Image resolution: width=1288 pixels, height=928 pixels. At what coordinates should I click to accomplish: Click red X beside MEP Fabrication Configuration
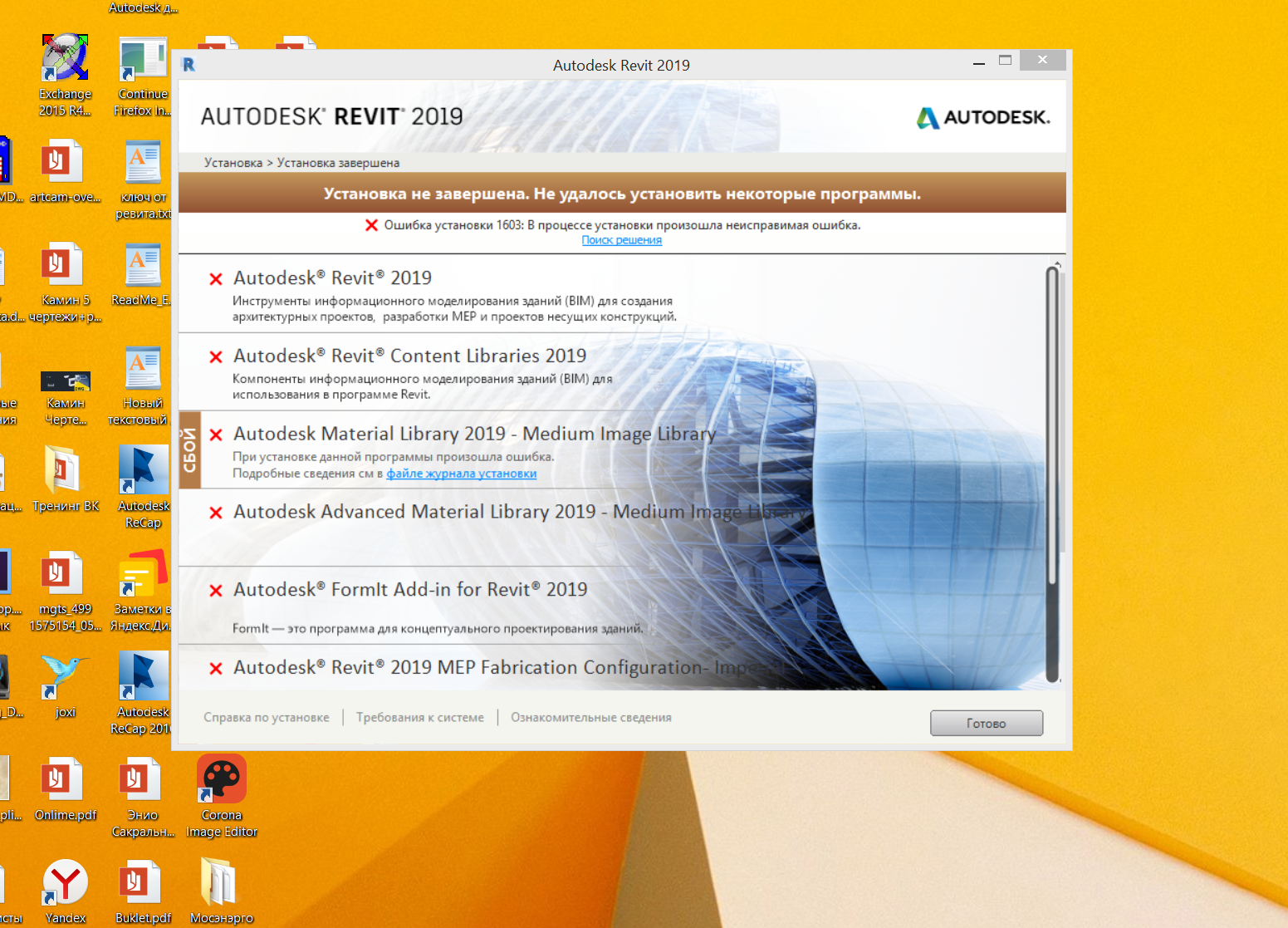(x=216, y=669)
